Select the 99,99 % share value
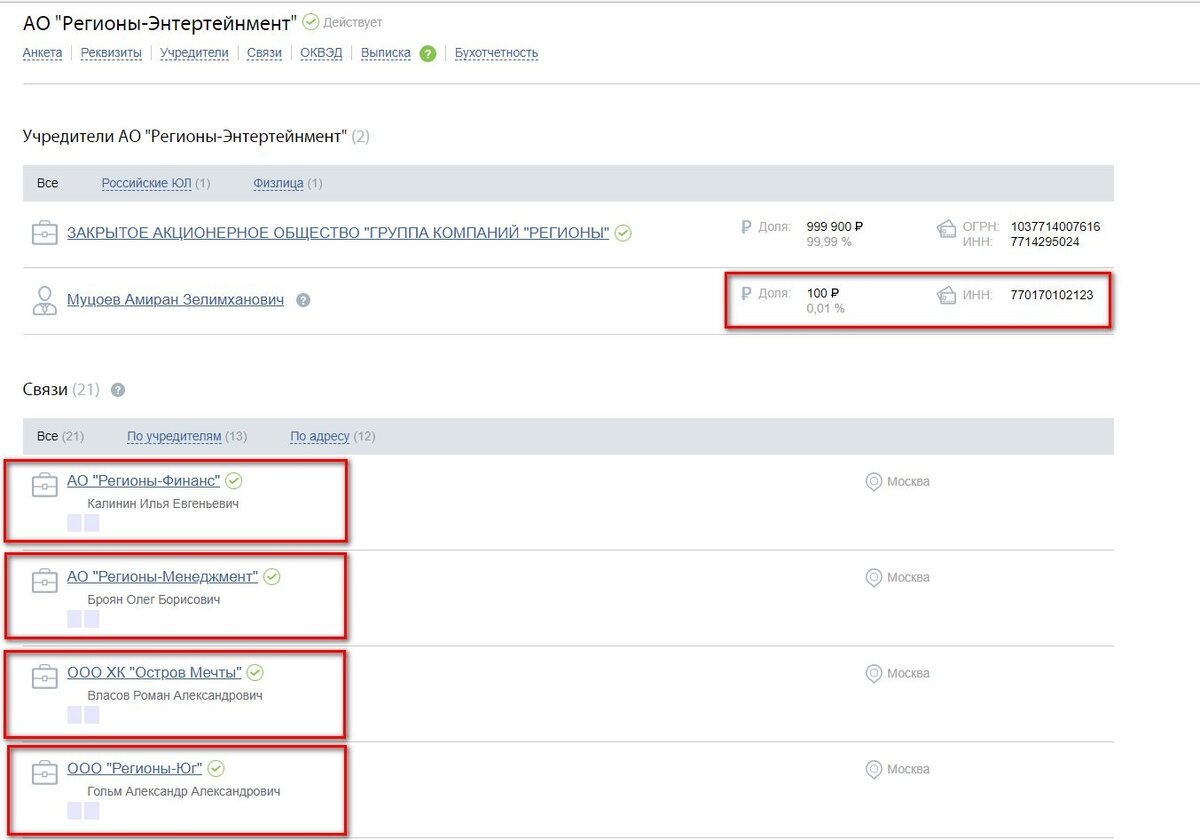This screenshot has width=1200, height=840. tap(829, 242)
